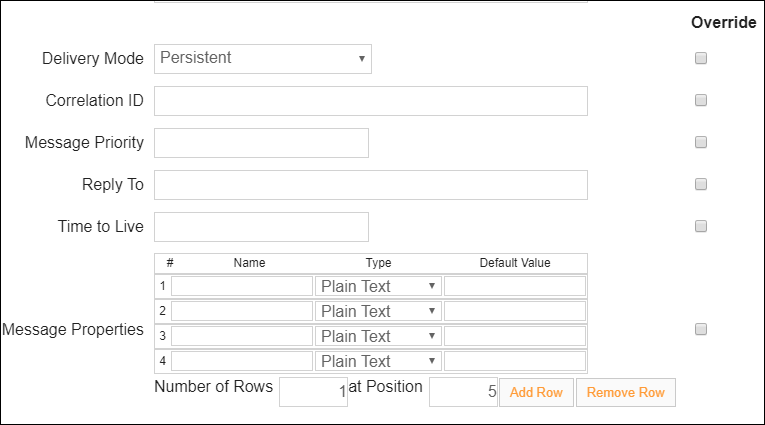765x425 pixels.
Task: Check the Message Priority override box
Action: tap(701, 142)
